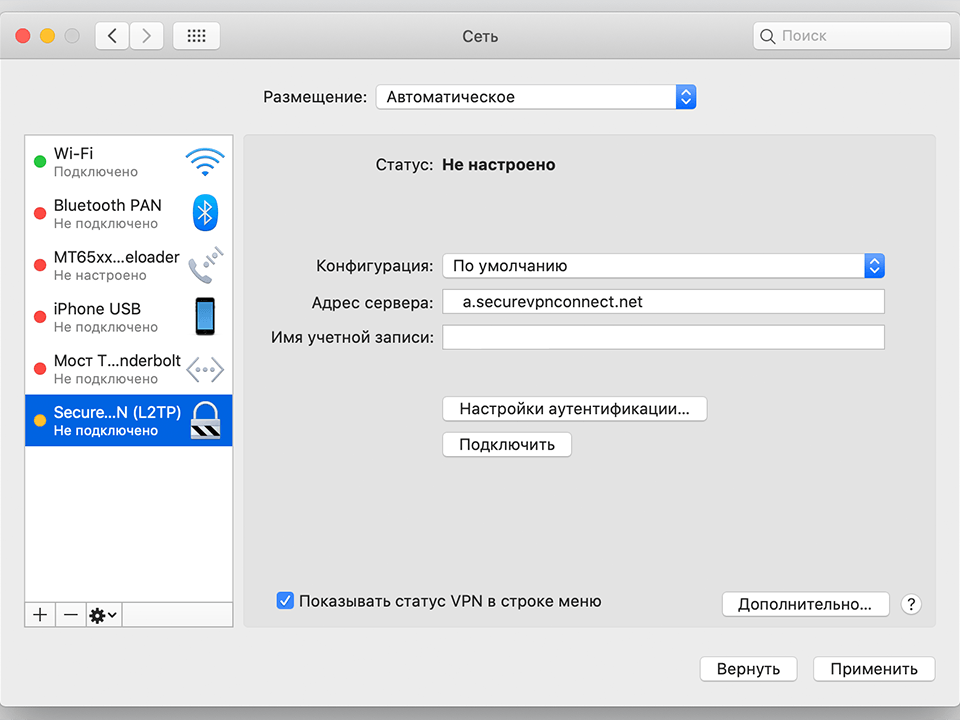Click the Имя учетной записи input field
This screenshot has width=960, height=720.
coord(663,337)
